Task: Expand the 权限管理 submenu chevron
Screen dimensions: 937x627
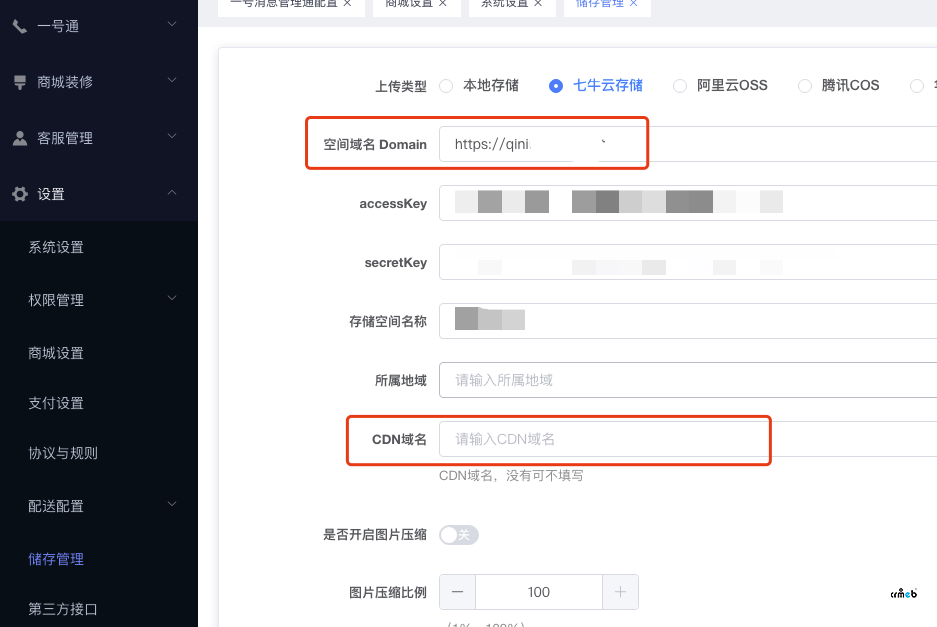Action: click(172, 298)
